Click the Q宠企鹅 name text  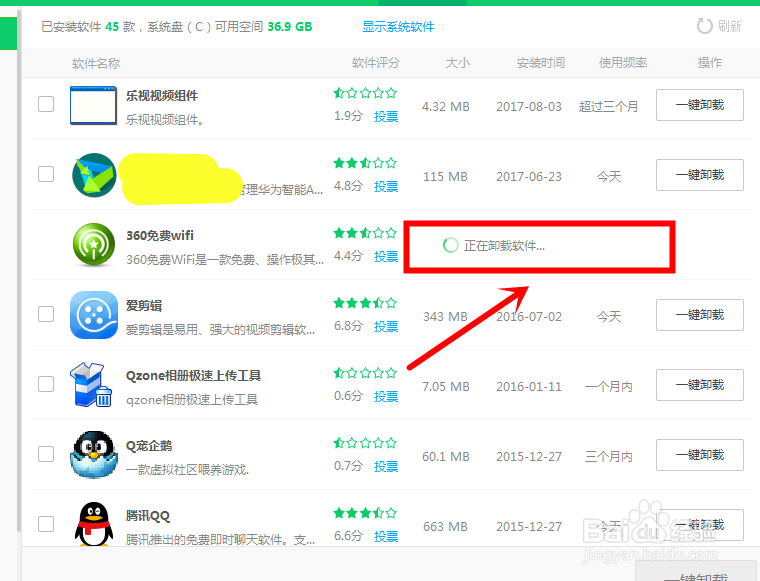click(x=149, y=446)
